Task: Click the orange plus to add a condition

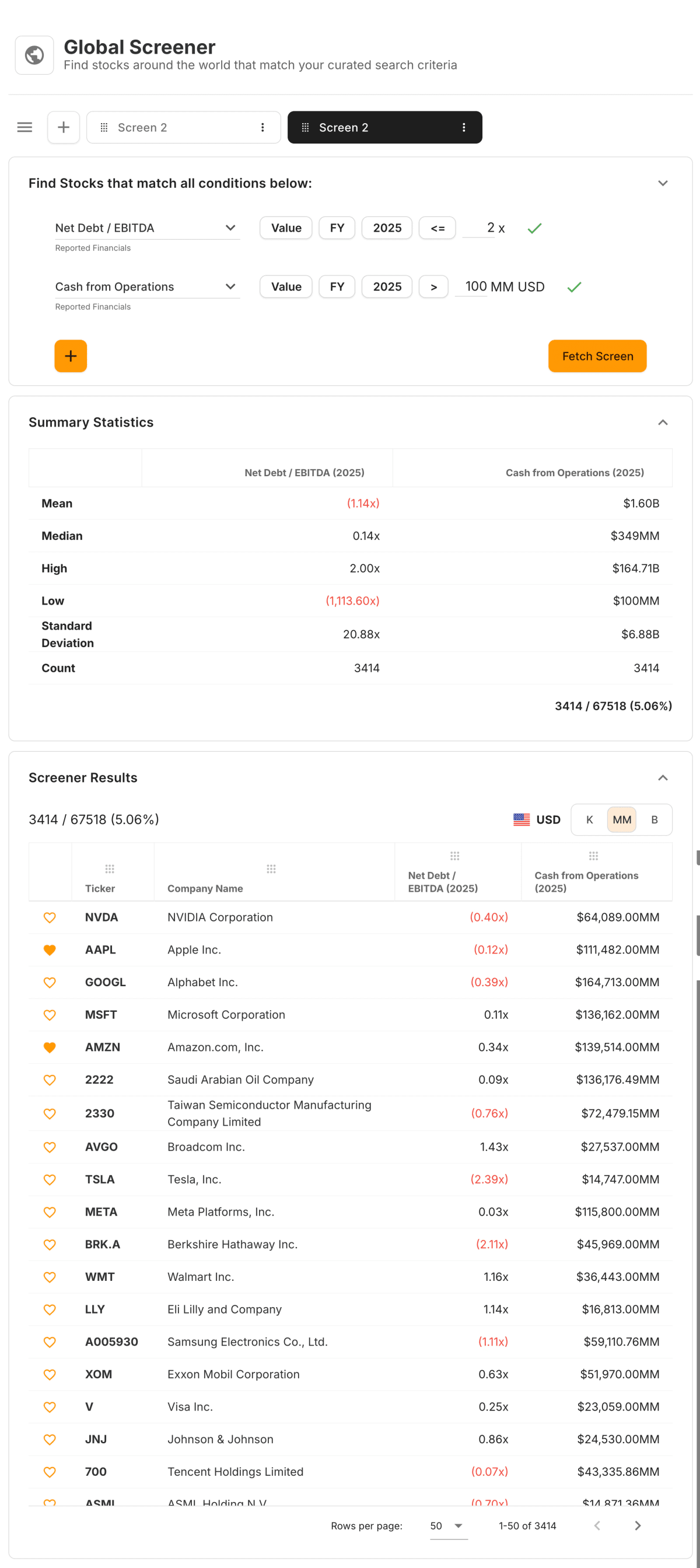Action: [x=71, y=356]
